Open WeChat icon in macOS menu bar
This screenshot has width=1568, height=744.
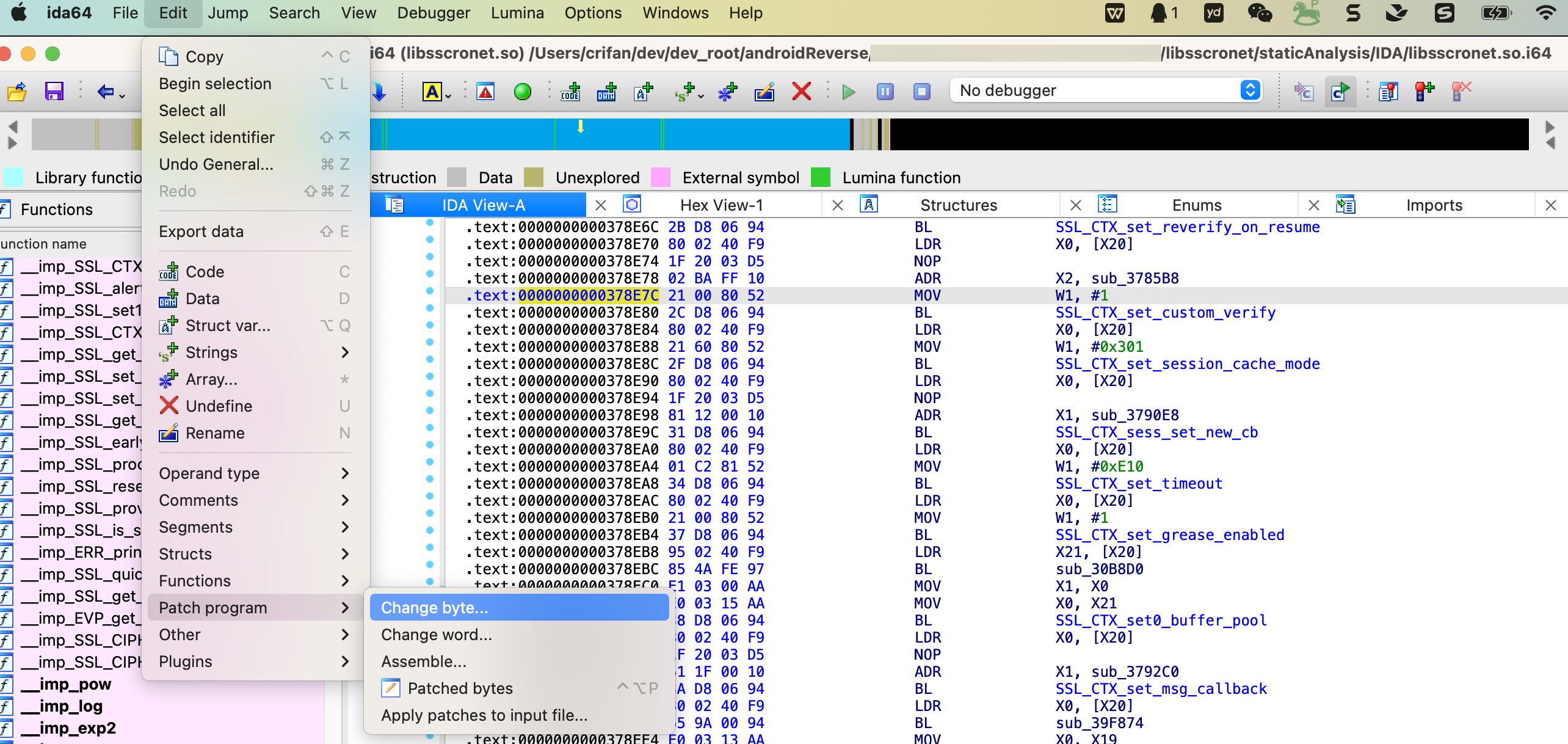point(1259,13)
